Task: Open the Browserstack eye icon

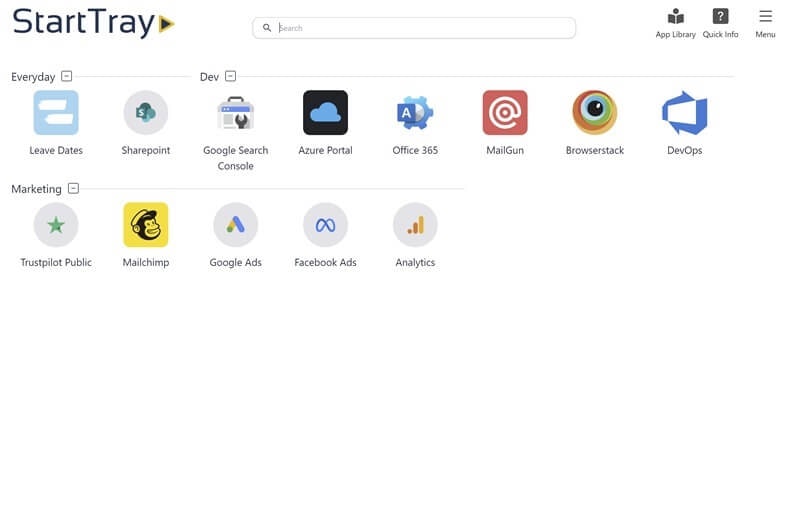Action: [595, 113]
